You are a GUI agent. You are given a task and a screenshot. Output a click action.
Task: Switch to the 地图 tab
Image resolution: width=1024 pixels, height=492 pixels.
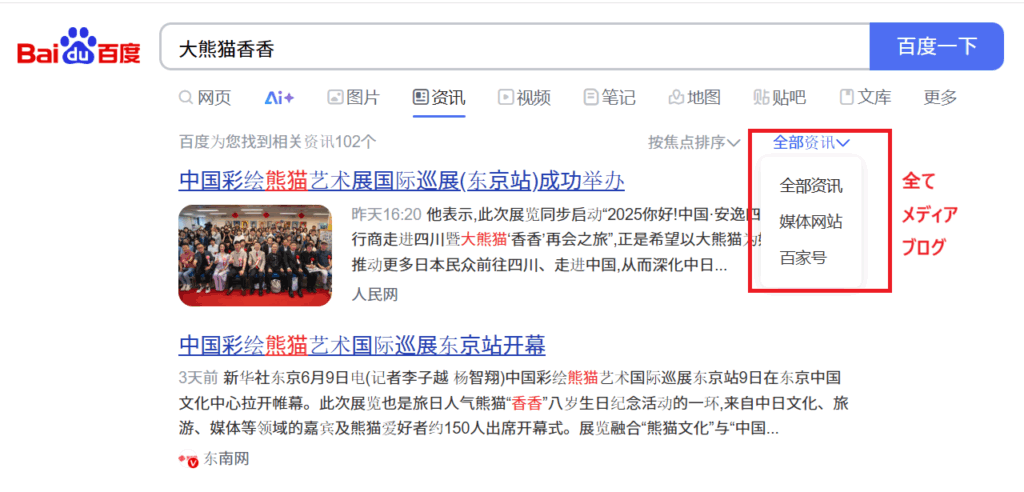(694, 98)
